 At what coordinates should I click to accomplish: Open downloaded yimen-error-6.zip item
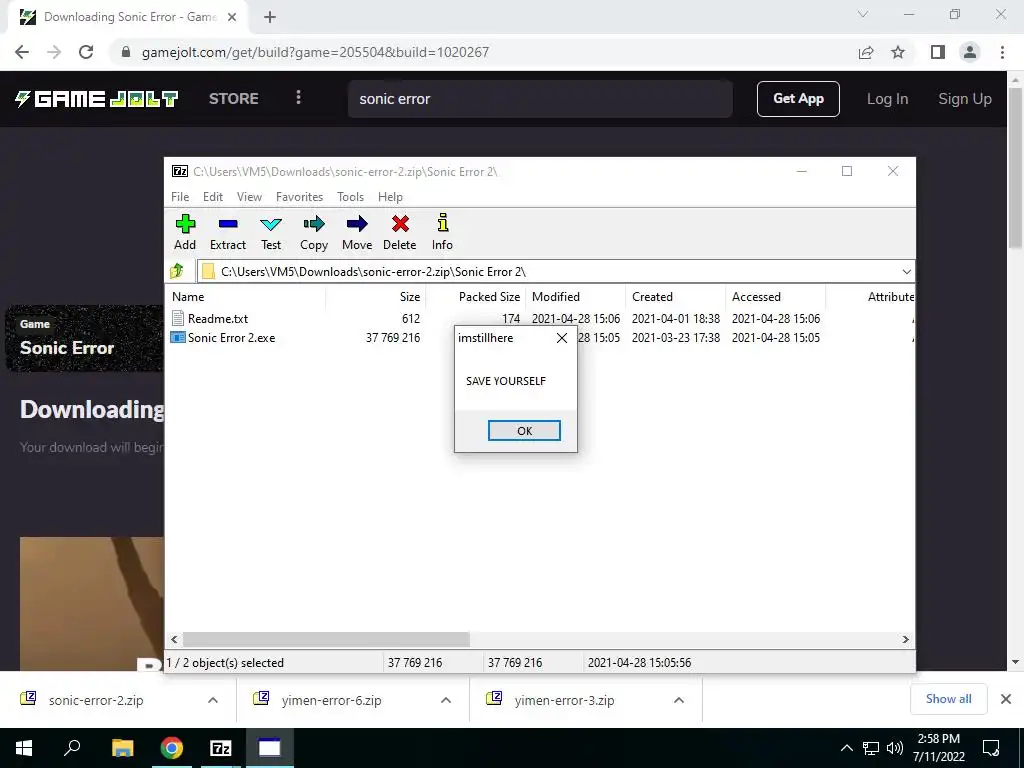[x=331, y=700]
